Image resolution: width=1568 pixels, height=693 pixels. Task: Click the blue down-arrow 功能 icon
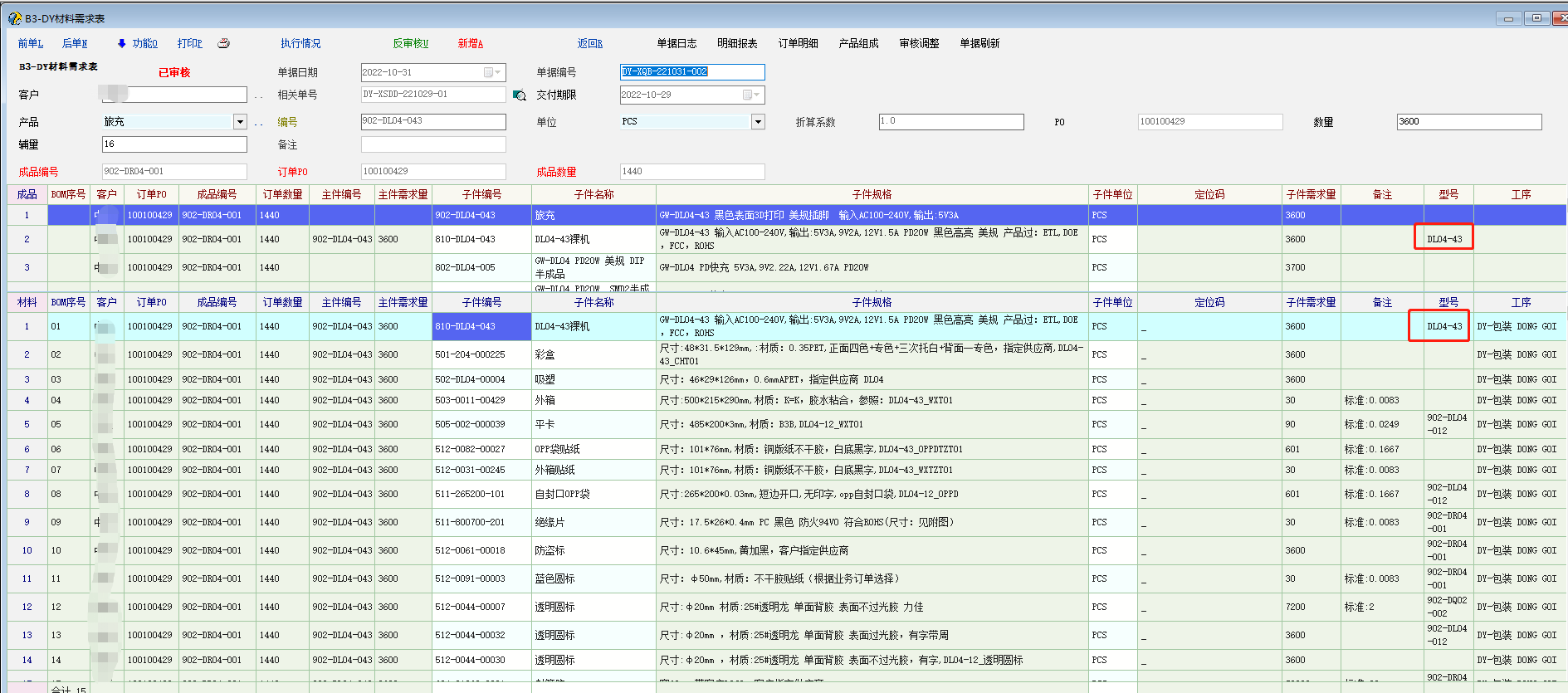(x=122, y=43)
